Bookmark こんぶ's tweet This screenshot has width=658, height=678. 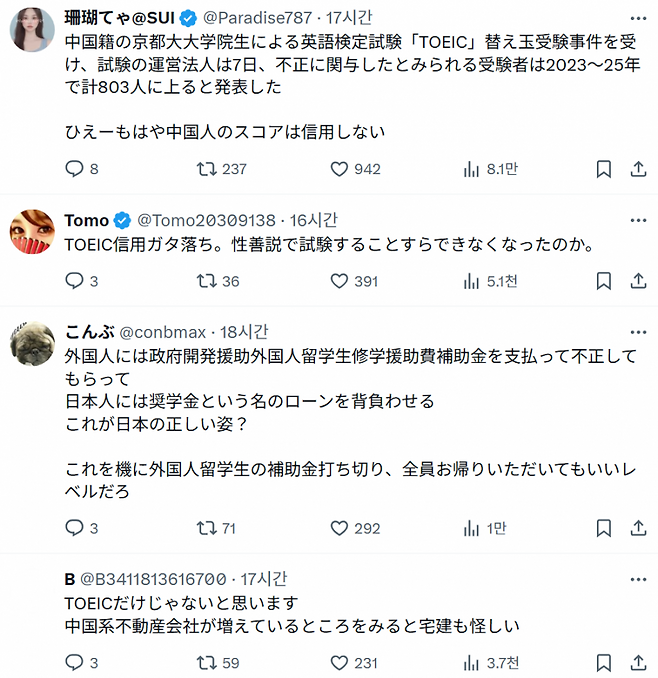603,528
